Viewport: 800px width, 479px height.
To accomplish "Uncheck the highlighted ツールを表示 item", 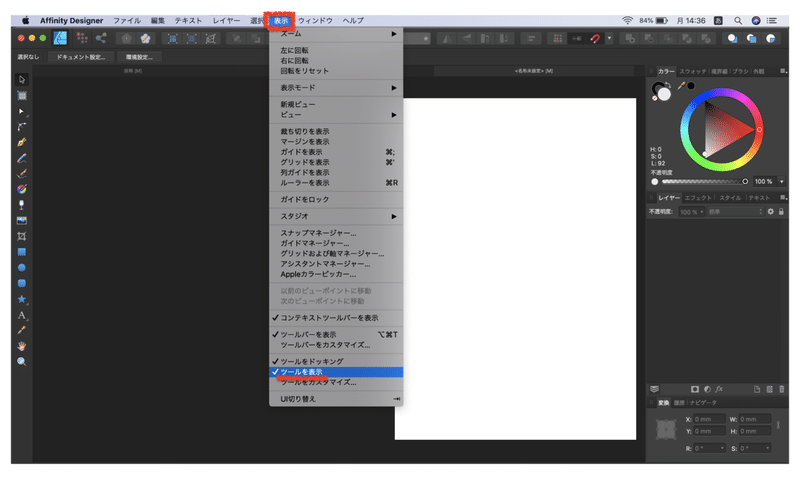I will click(336, 372).
